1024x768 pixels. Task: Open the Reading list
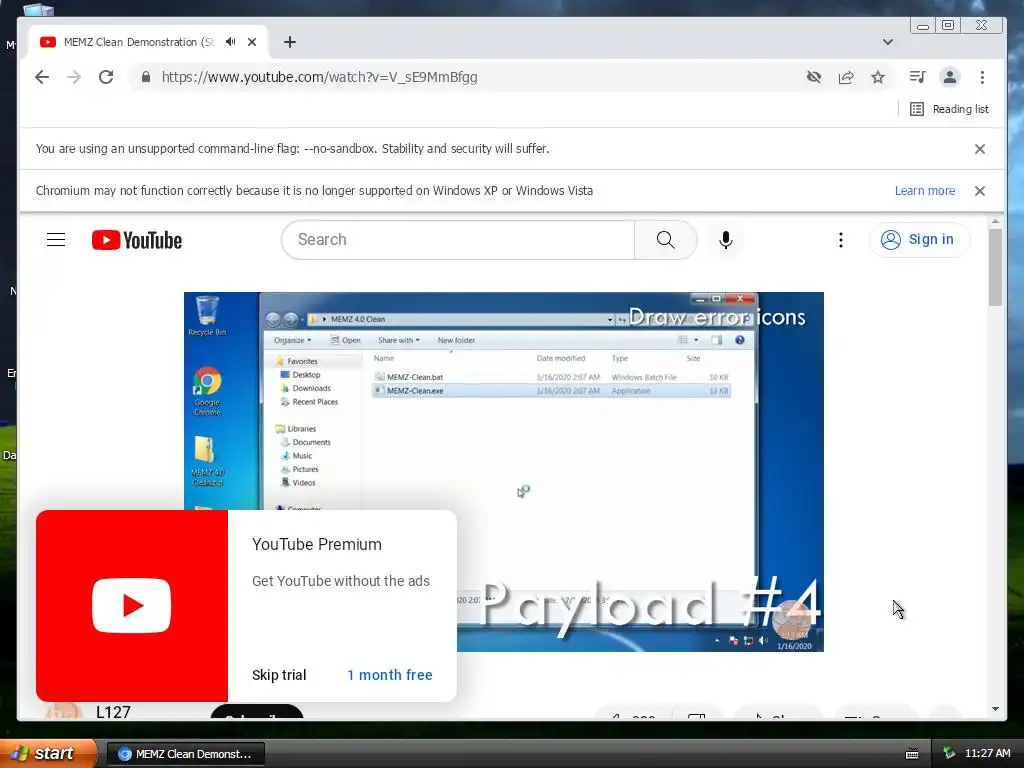[x=950, y=109]
